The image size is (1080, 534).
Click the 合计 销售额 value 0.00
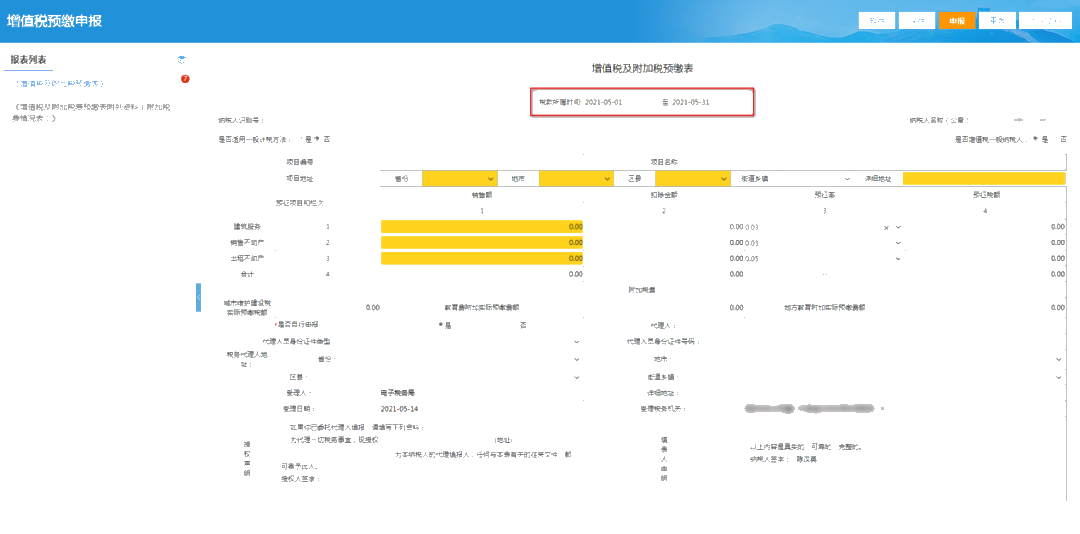576,274
